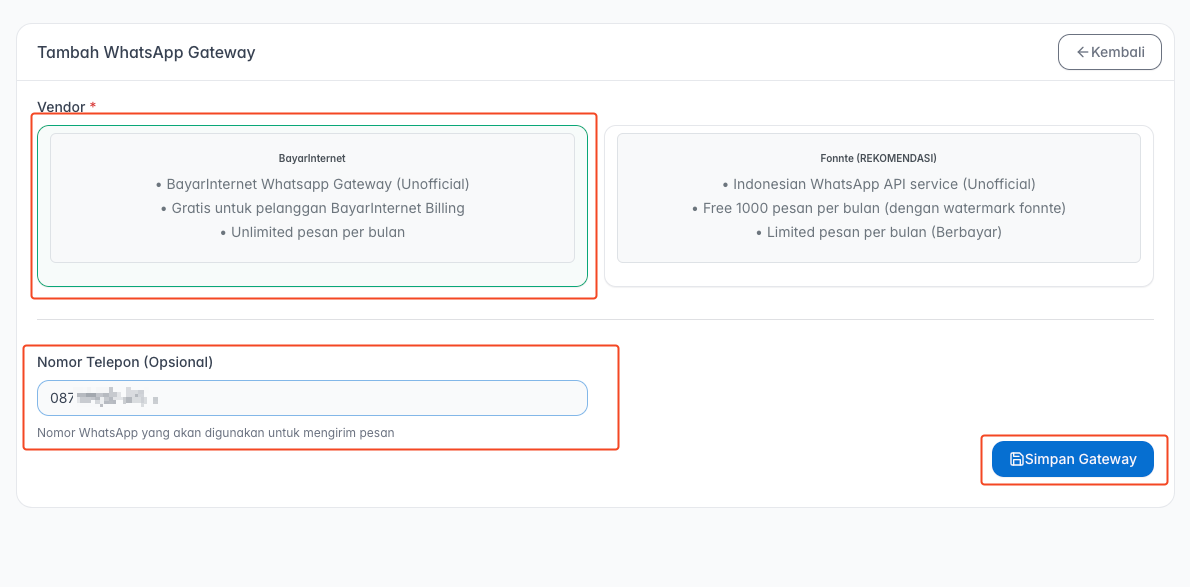The image size is (1190, 587).
Task: Click the helper text under phone field
Action: [216, 433]
